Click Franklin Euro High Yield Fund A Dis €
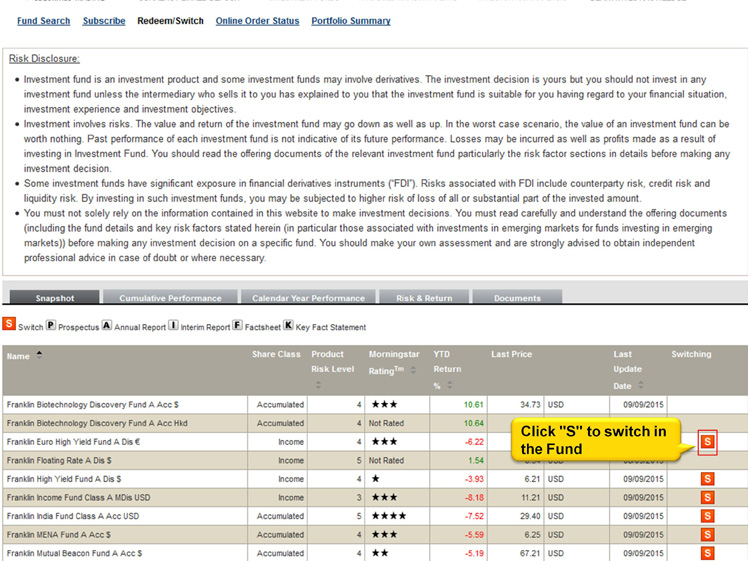This screenshot has height=561, width=748. point(73,442)
